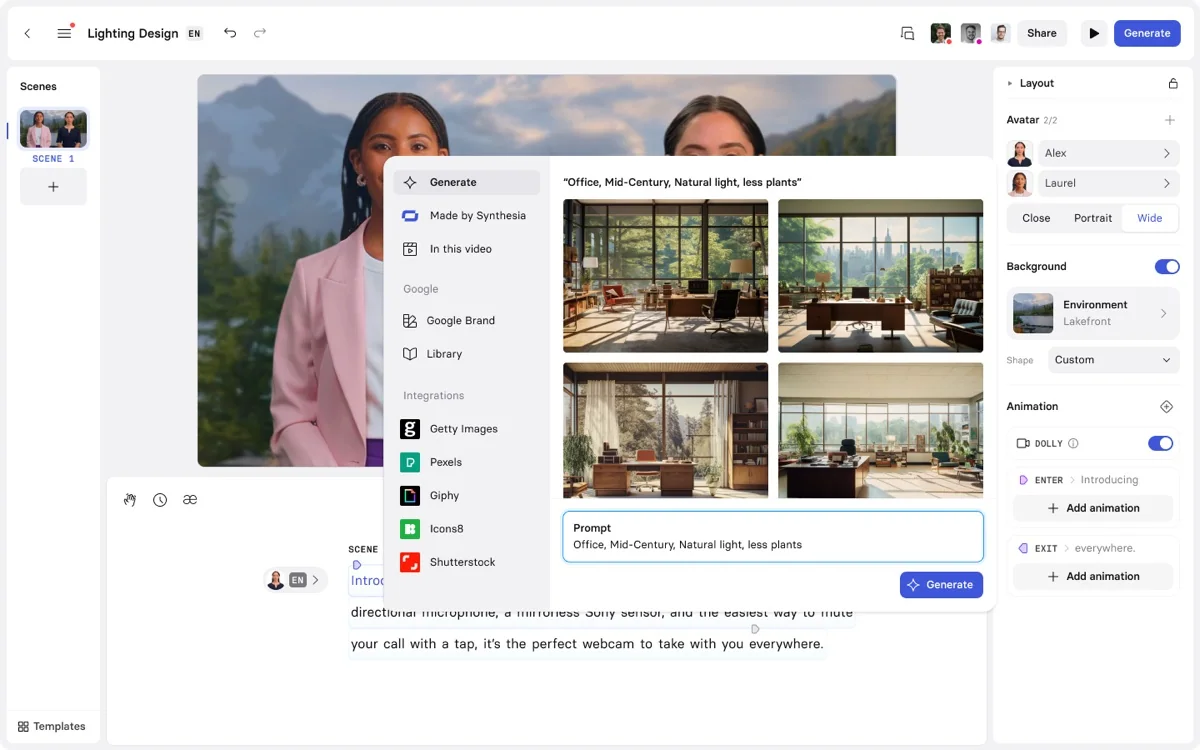Viewport: 1200px width, 750px height.
Task: Open Made by Synthesia media
Action: pyautogui.click(x=466, y=215)
